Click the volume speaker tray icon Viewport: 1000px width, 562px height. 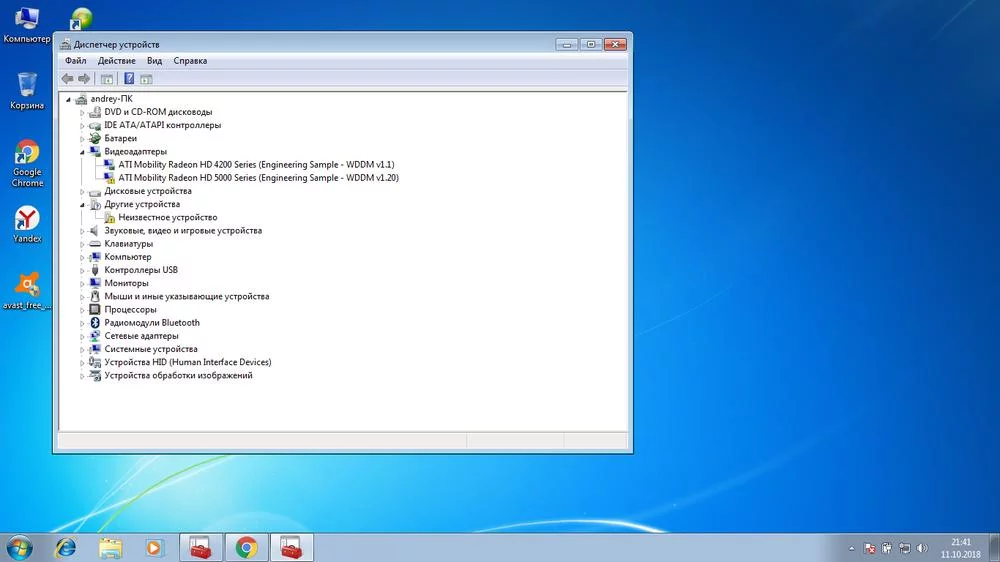(922, 548)
